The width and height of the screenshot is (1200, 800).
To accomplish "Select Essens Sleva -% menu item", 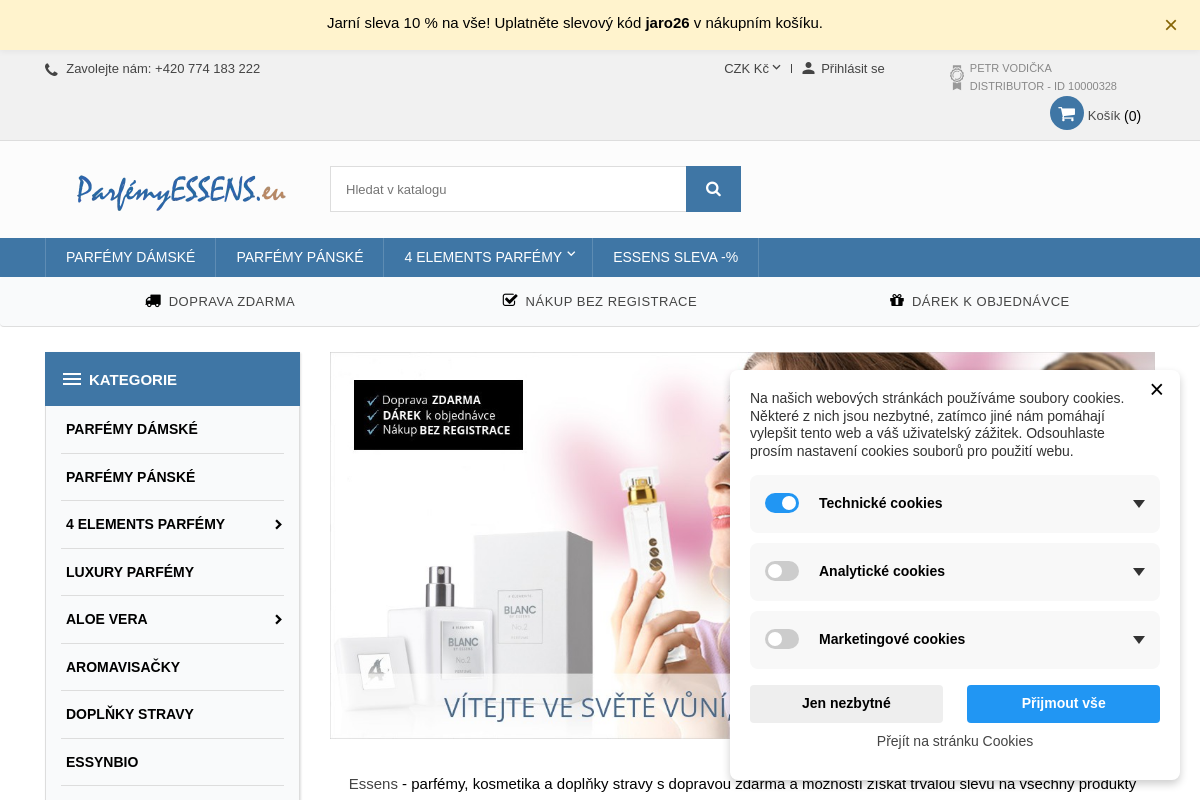I will tap(675, 257).
